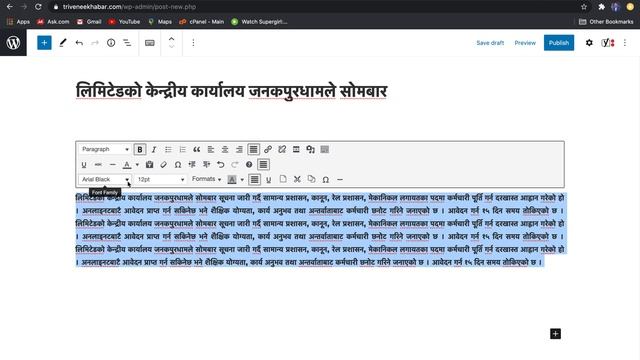Toggle Strikethrough formatting
The height and width of the screenshot is (360, 640).
point(98,164)
